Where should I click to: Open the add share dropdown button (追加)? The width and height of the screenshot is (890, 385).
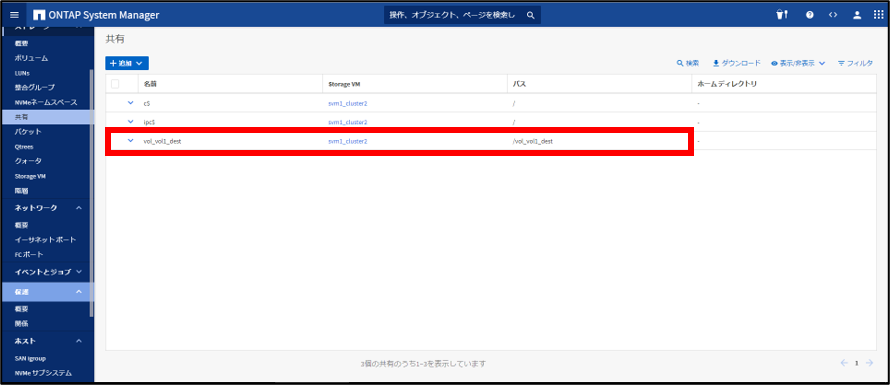coord(127,63)
